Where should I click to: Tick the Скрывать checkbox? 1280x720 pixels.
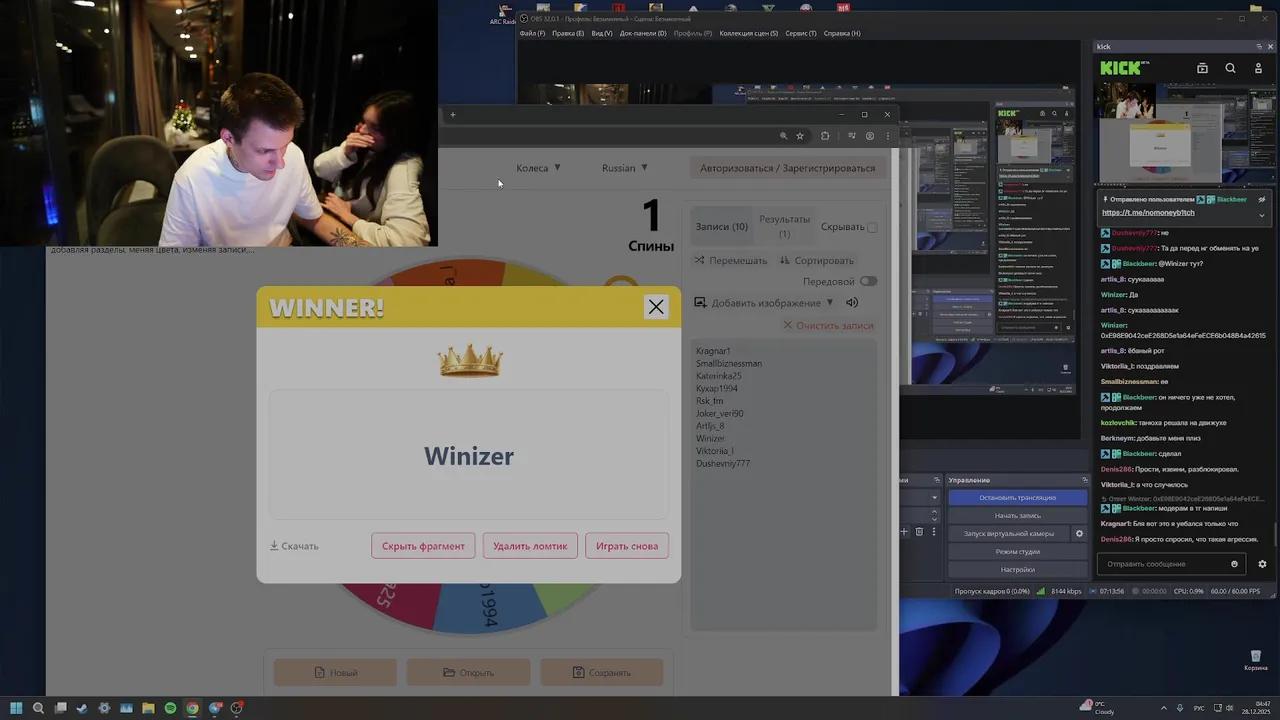(x=872, y=227)
